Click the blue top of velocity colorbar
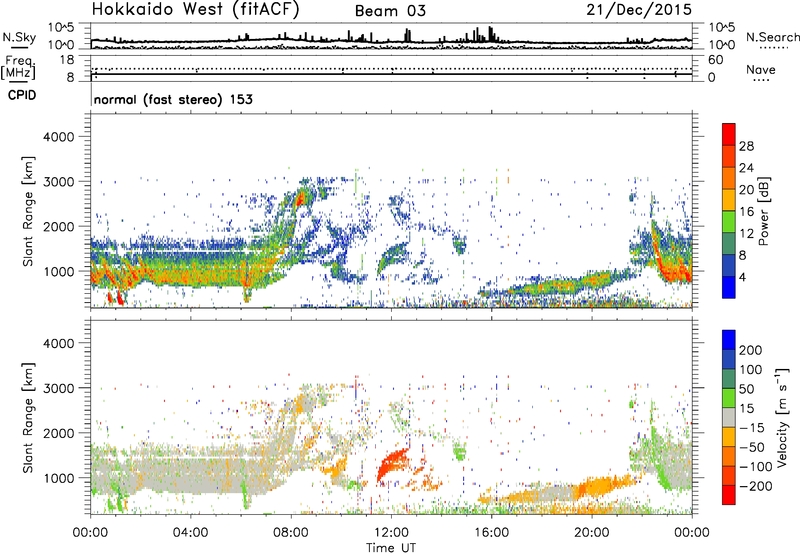 point(729,340)
